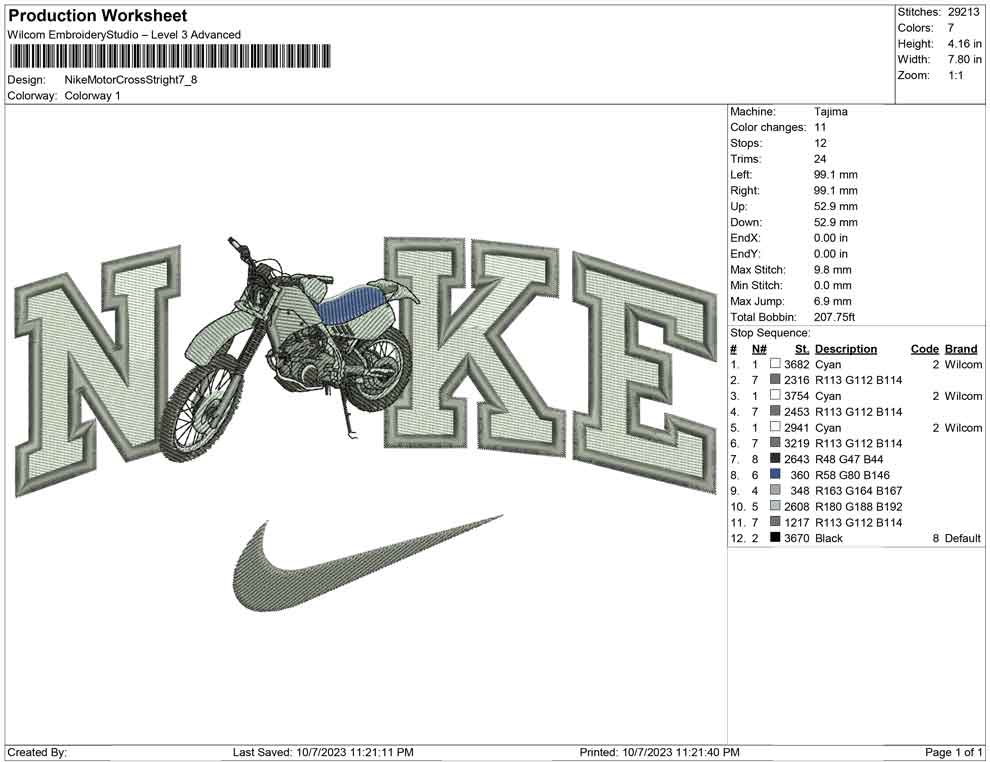Select the R163 G164 B167 swatch in row 9
Viewport: 990px width, 762px height.
pyautogui.click(x=775, y=490)
